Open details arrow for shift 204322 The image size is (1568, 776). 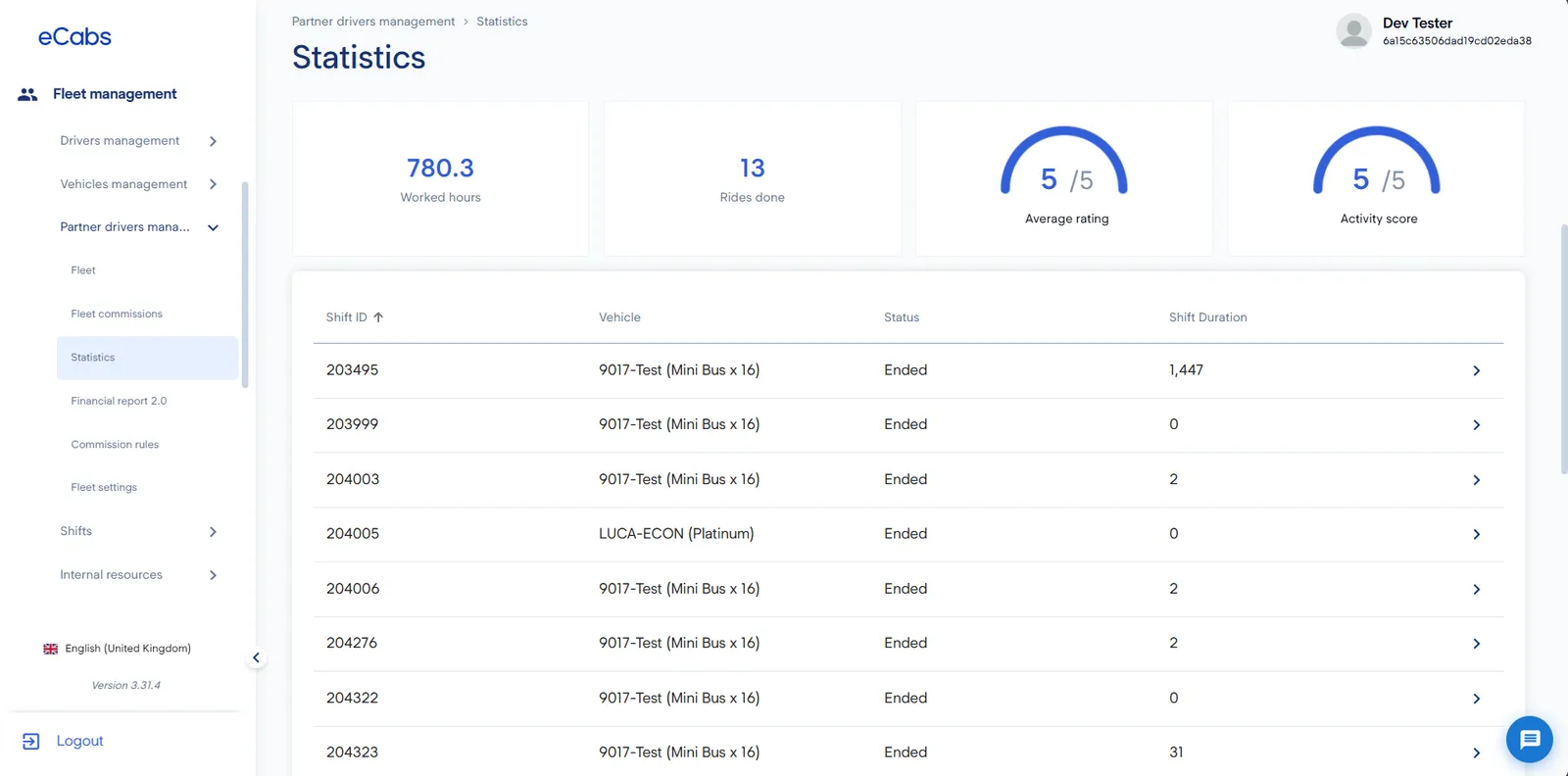pyautogui.click(x=1476, y=699)
